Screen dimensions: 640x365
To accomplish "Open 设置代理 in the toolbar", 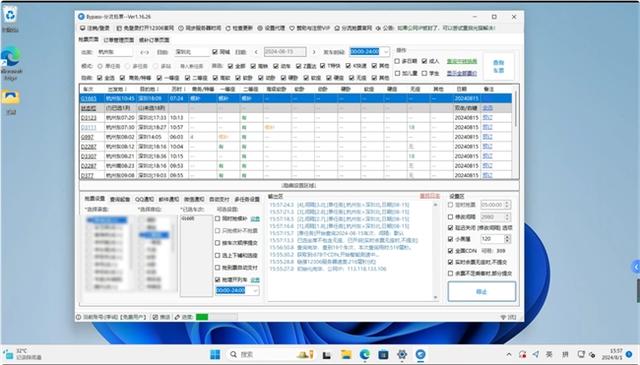I will point(271,28).
